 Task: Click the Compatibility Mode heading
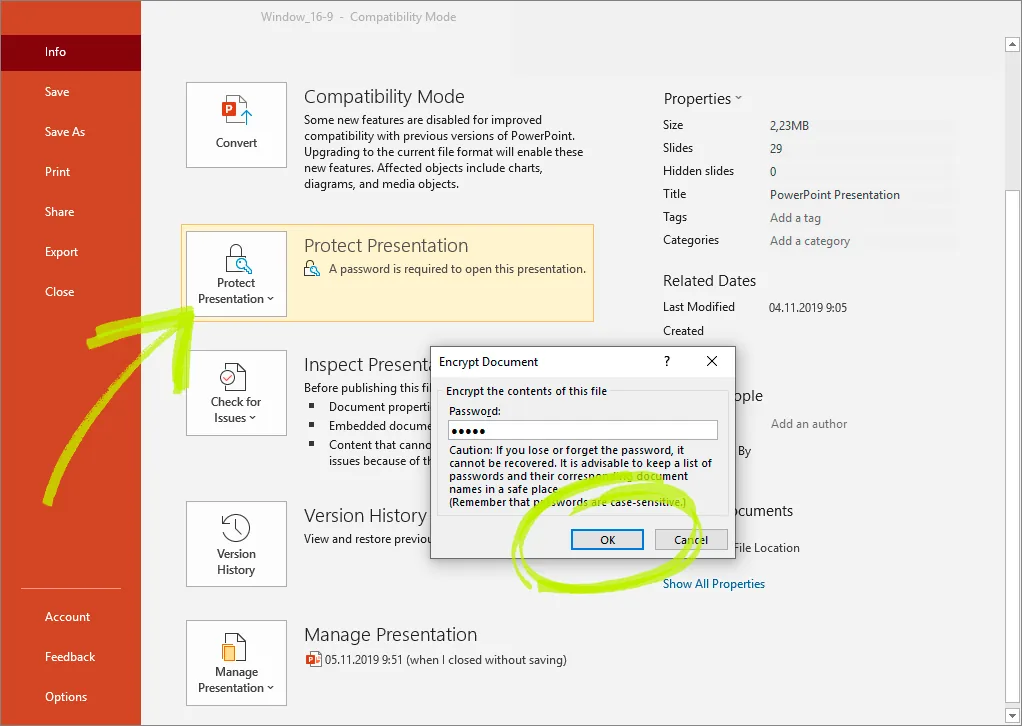click(384, 96)
